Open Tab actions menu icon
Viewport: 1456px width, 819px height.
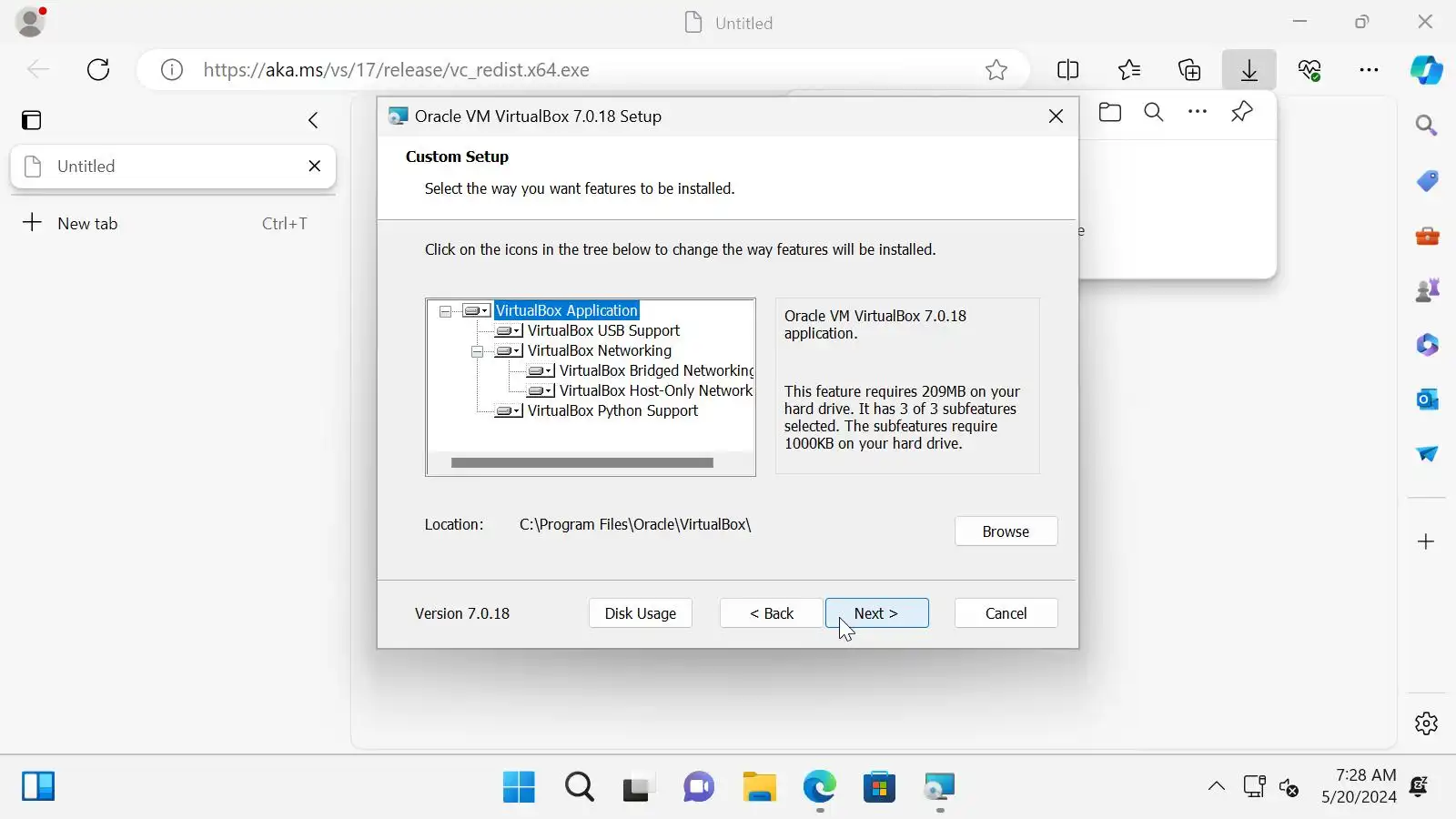32,120
